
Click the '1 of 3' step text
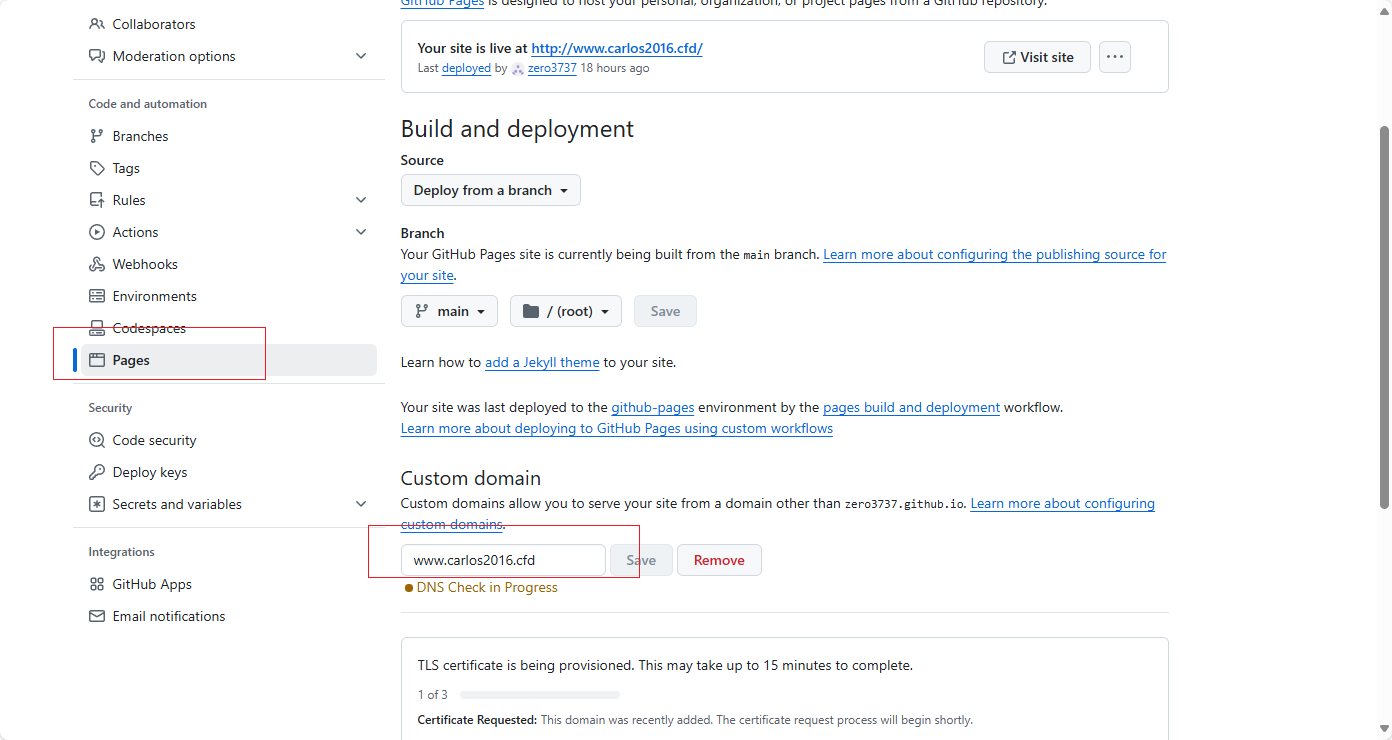click(x=433, y=694)
